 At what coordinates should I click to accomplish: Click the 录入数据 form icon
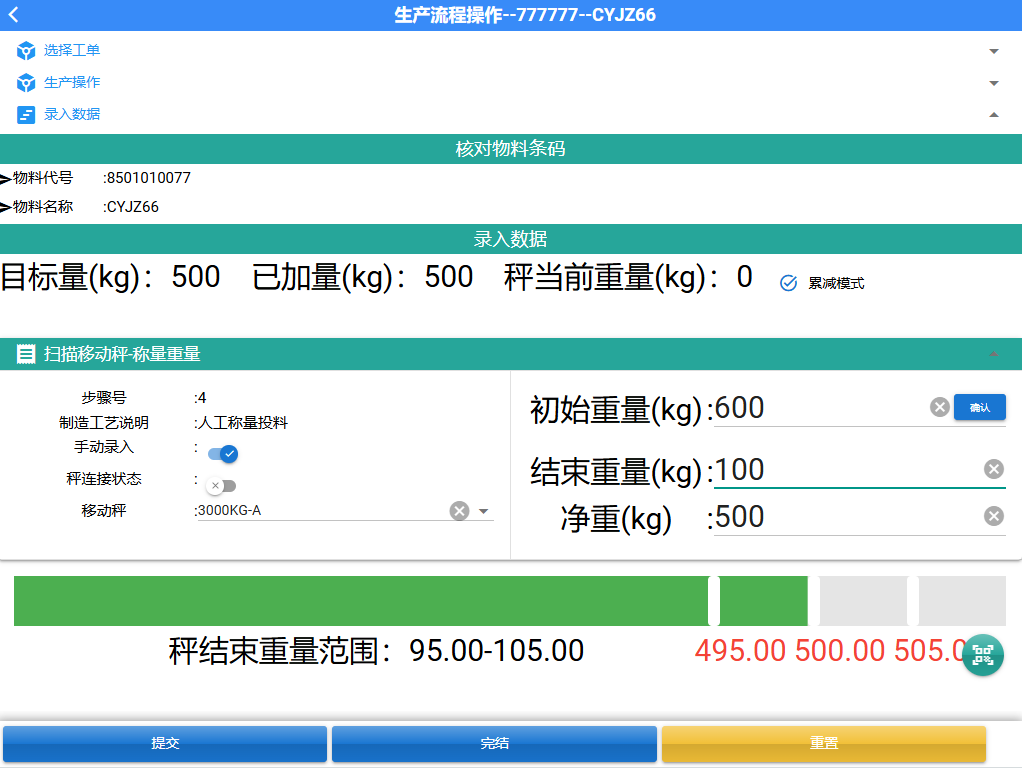click(26, 115)
